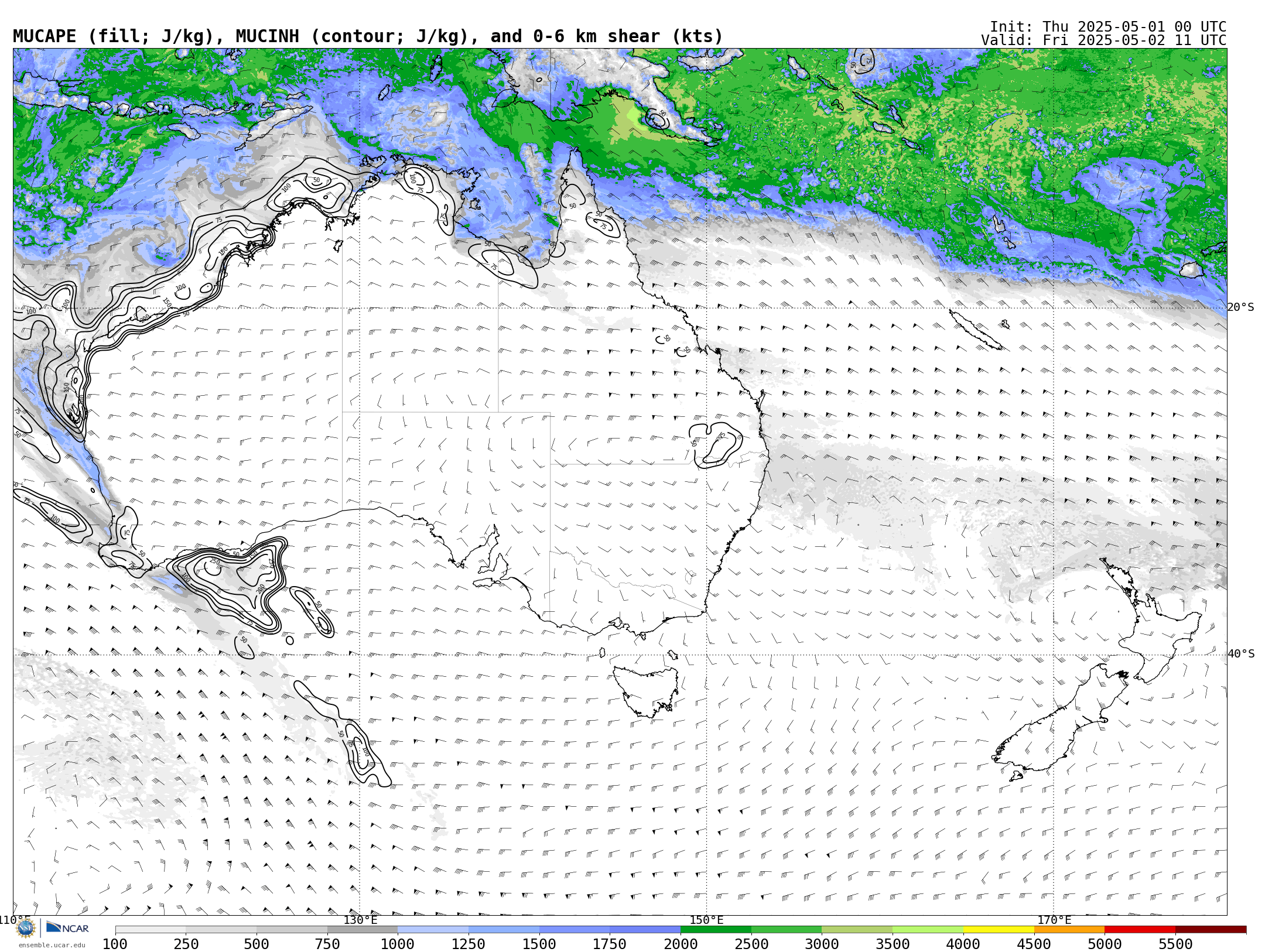Pick the medium green 2500–3000 colorbar segment

pos(787,930)
